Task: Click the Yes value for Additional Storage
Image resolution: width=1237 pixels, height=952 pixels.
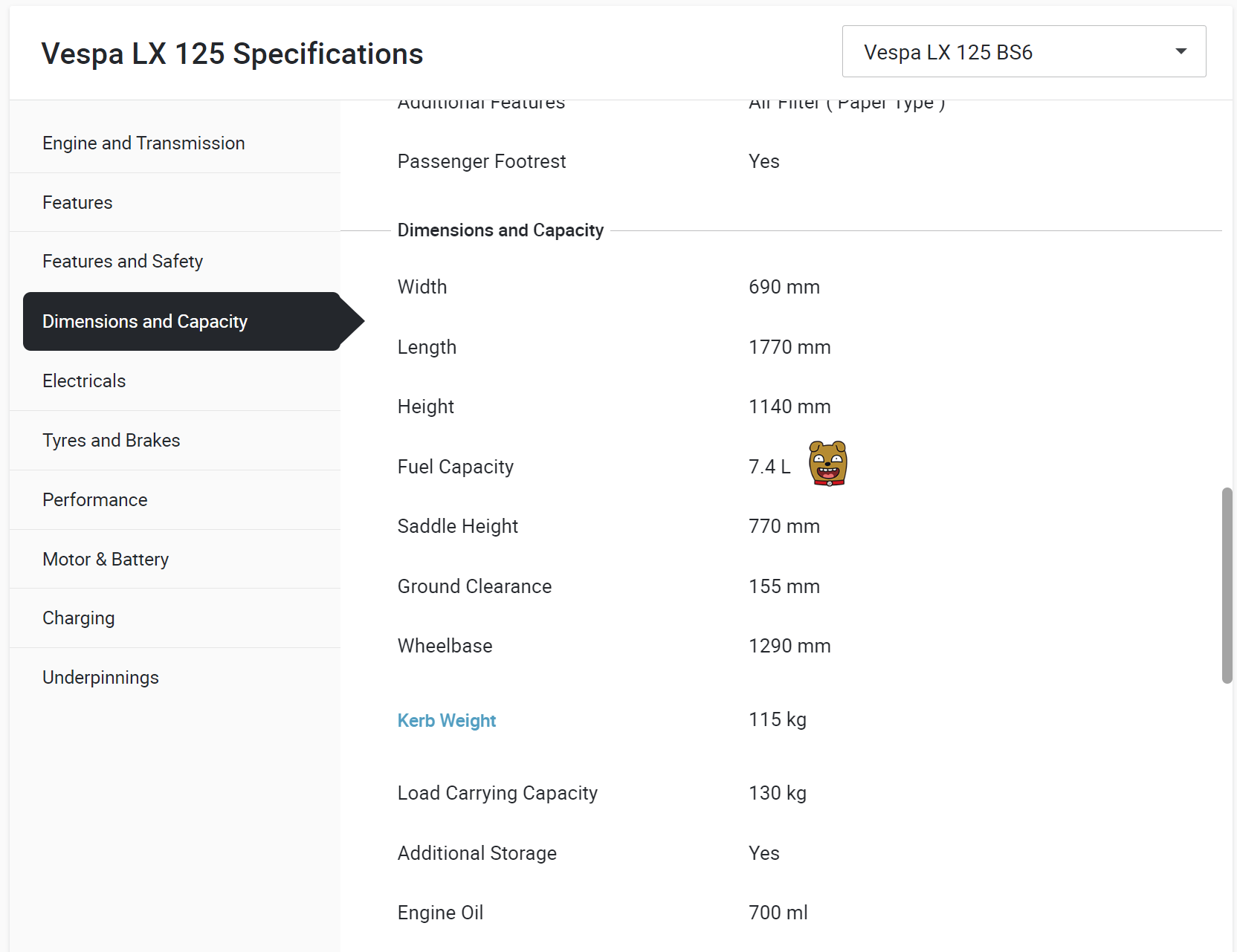Action: pyautogui.click(x=764, y=853)
